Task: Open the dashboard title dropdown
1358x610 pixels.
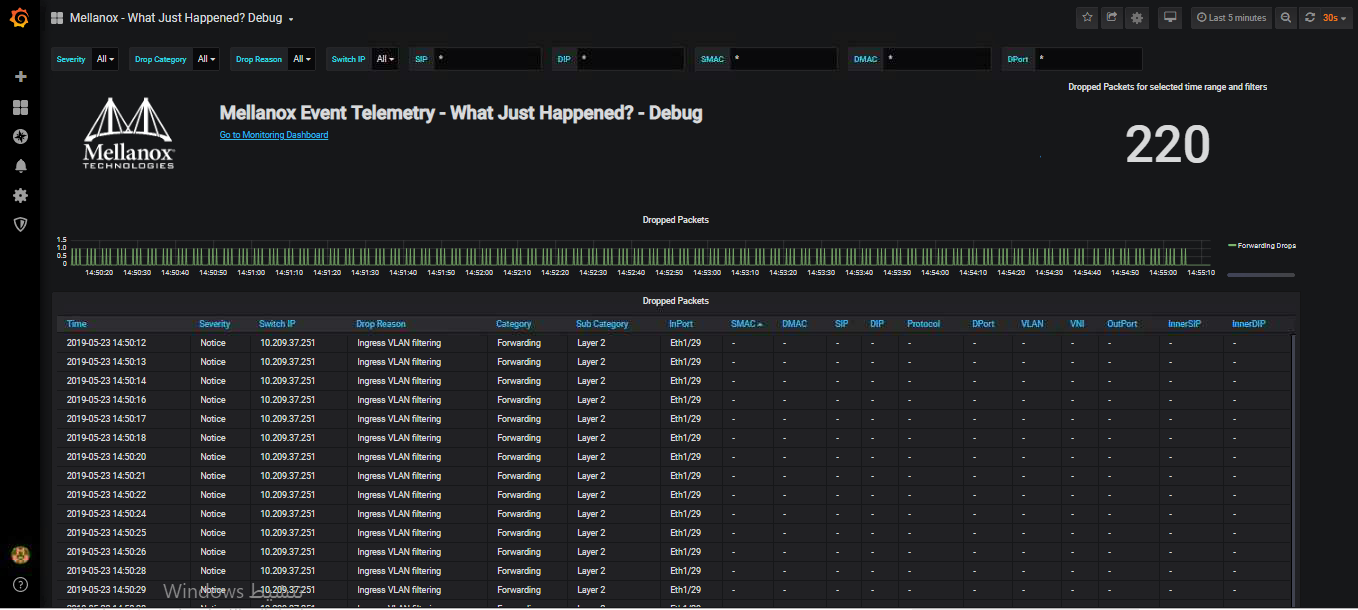Action: coord(182,18)
